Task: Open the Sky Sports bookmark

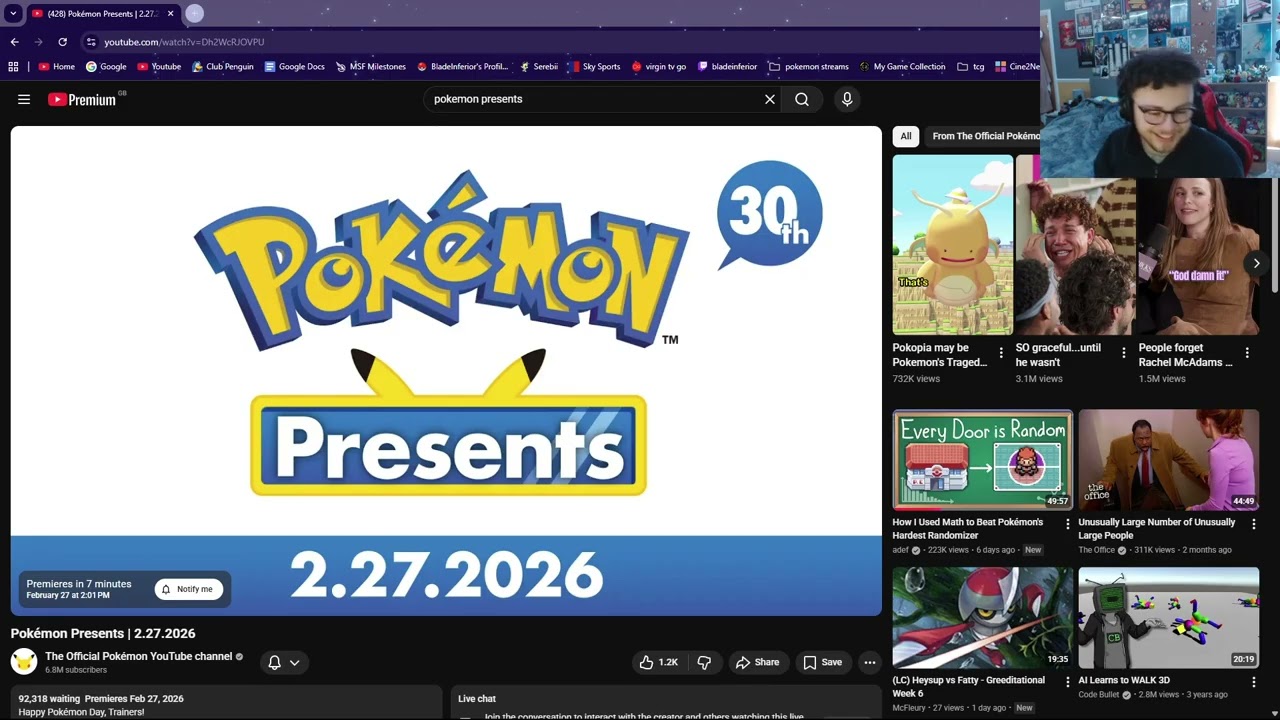Action: (594, 66)
